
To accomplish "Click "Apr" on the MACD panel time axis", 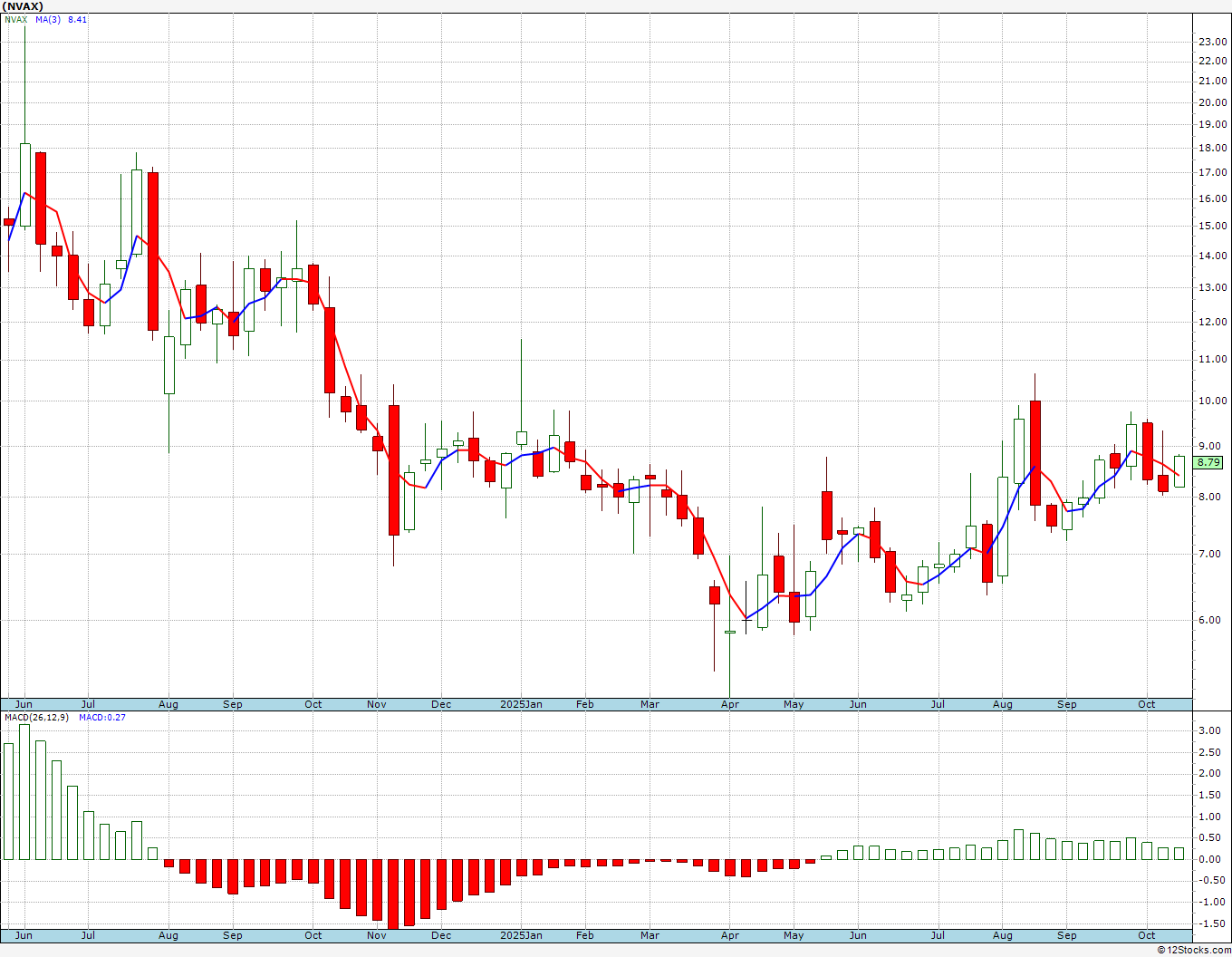I will coord(730,935).
